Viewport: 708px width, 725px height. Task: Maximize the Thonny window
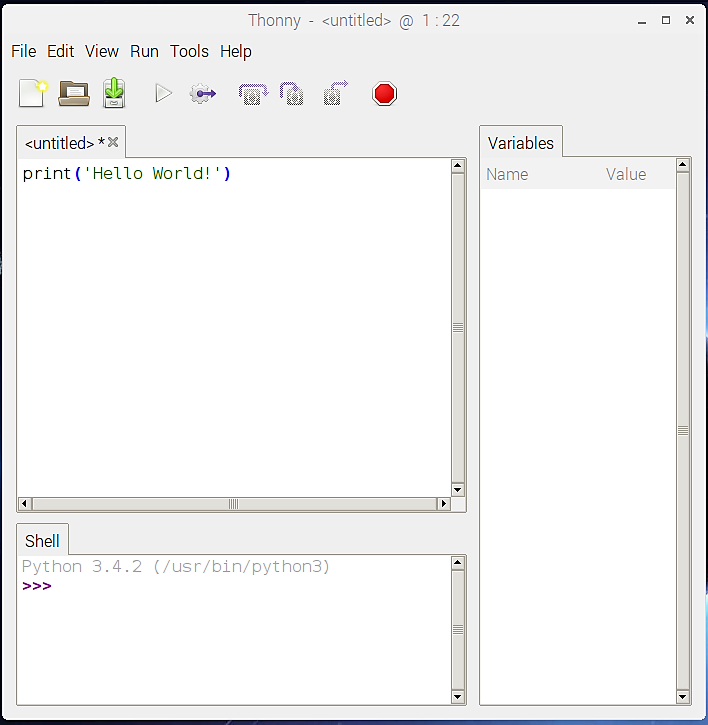pos(666,20)
